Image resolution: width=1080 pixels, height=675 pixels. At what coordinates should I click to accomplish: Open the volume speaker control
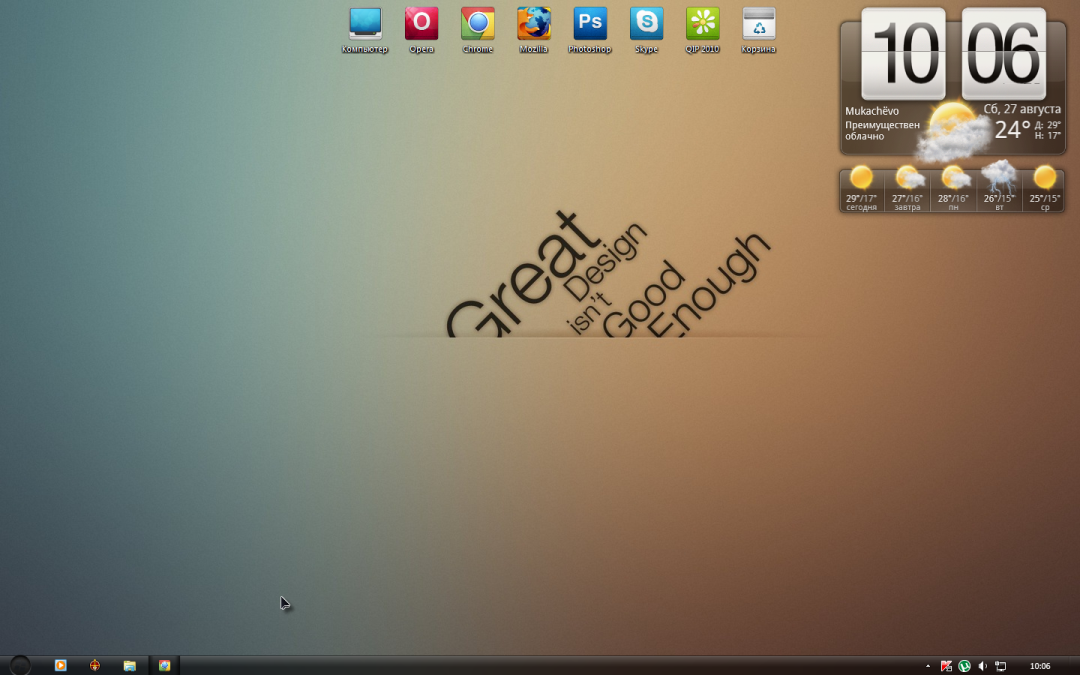(982, 666)
